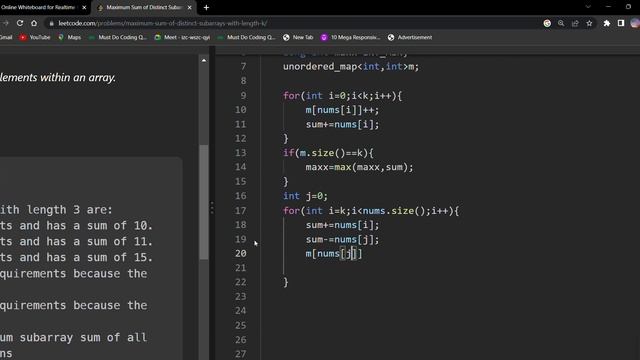
Task: Click the code 'sum-=nums[j];'
Action: [342, 240]
